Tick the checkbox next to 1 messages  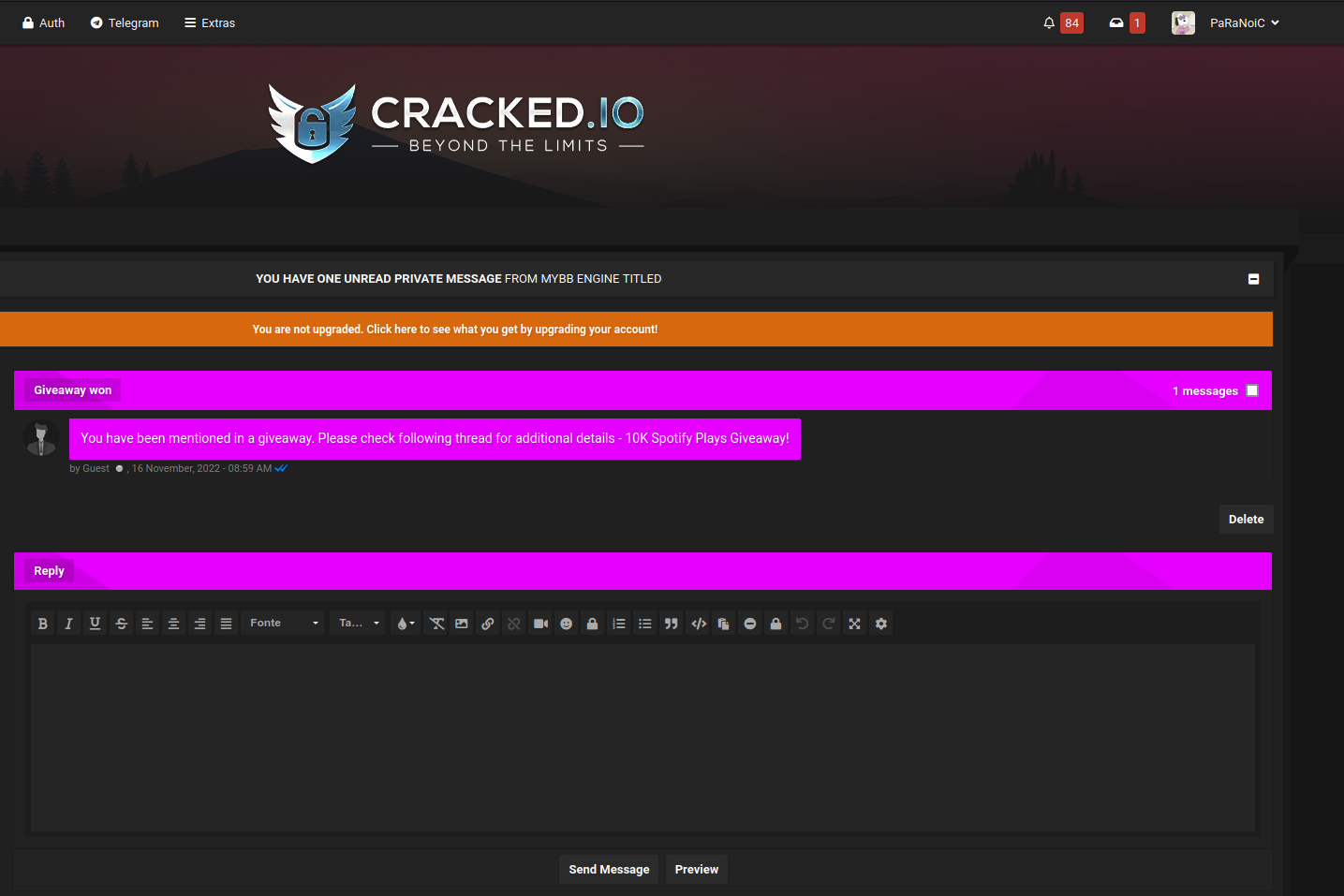coord(1252,390)
